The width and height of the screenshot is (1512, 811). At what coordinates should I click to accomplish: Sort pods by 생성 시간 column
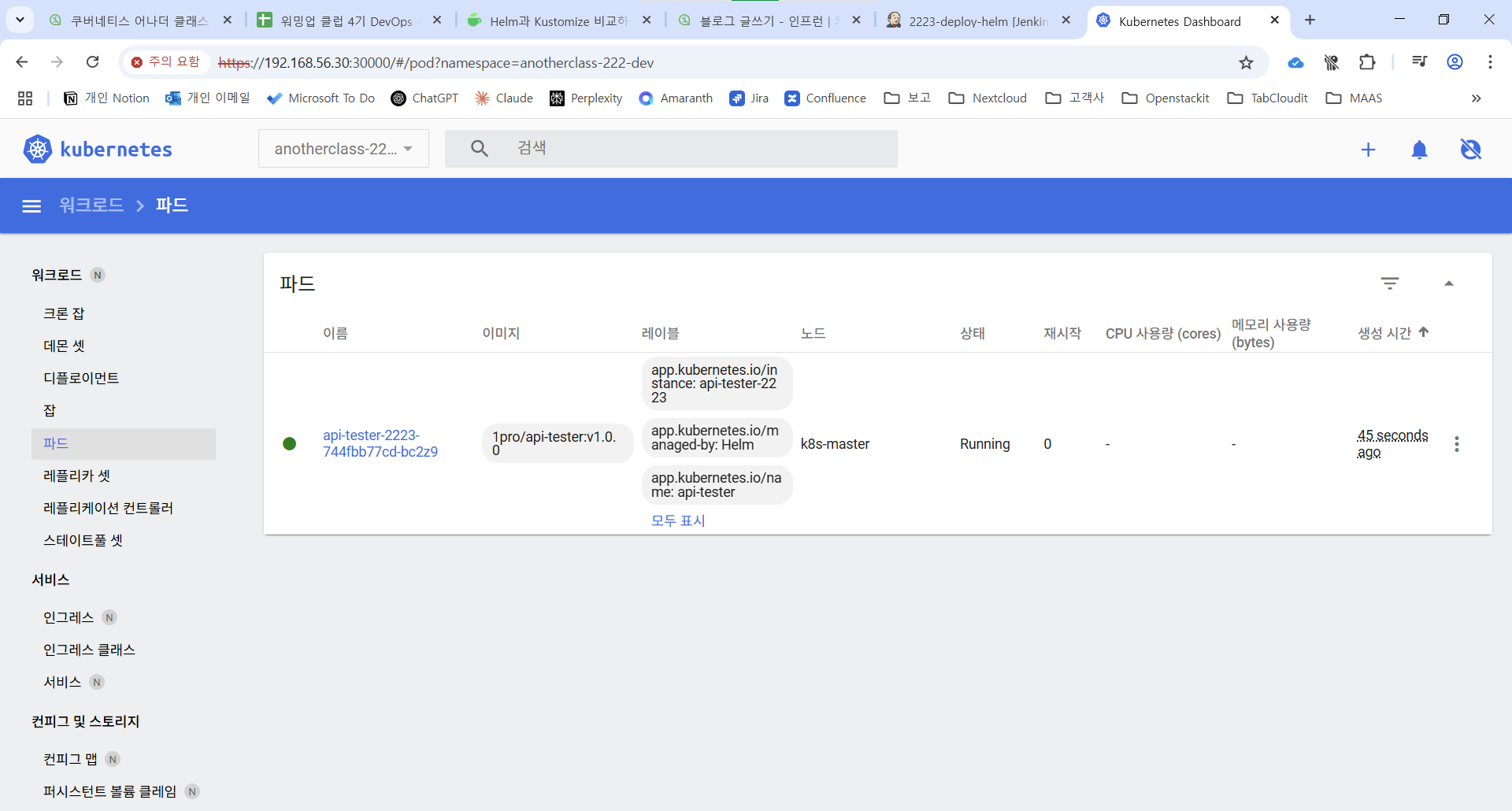click(1393, 333)
